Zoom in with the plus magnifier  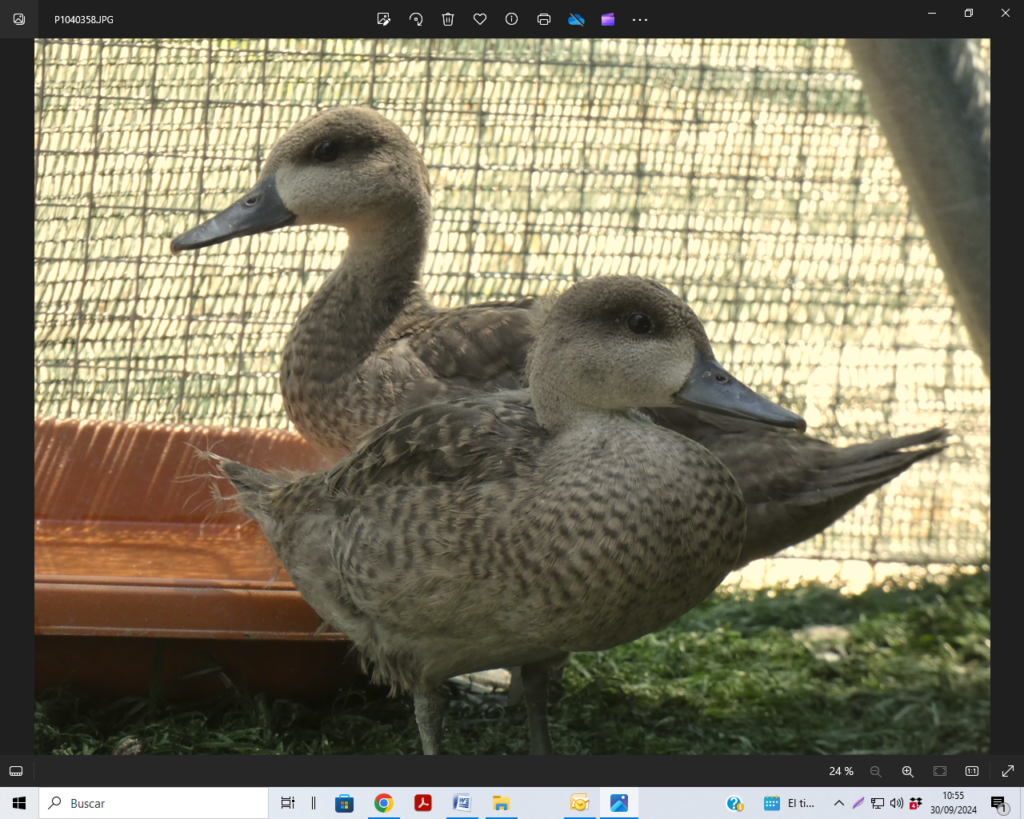[x=908, y=771]
